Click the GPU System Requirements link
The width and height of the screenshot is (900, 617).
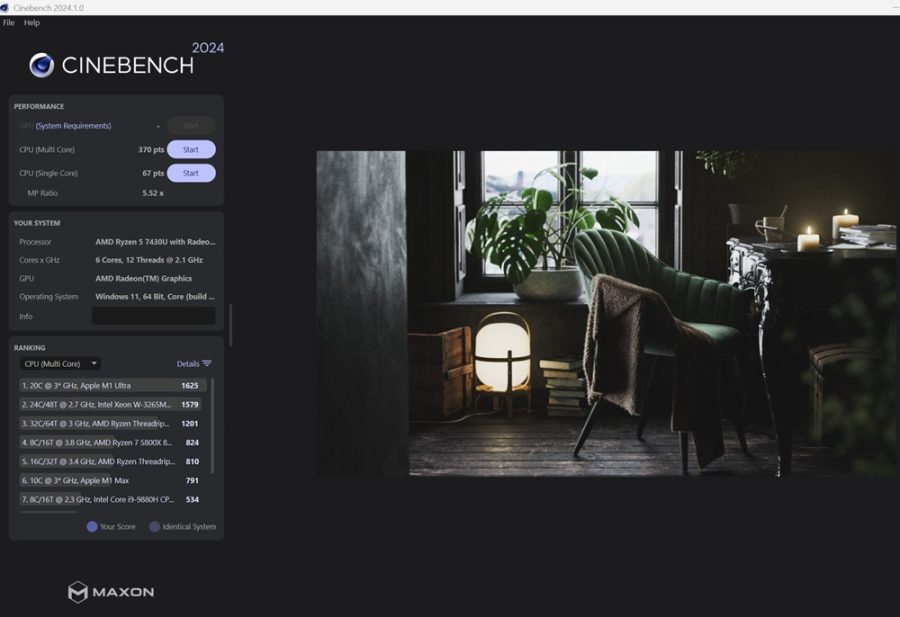(73, 126)
